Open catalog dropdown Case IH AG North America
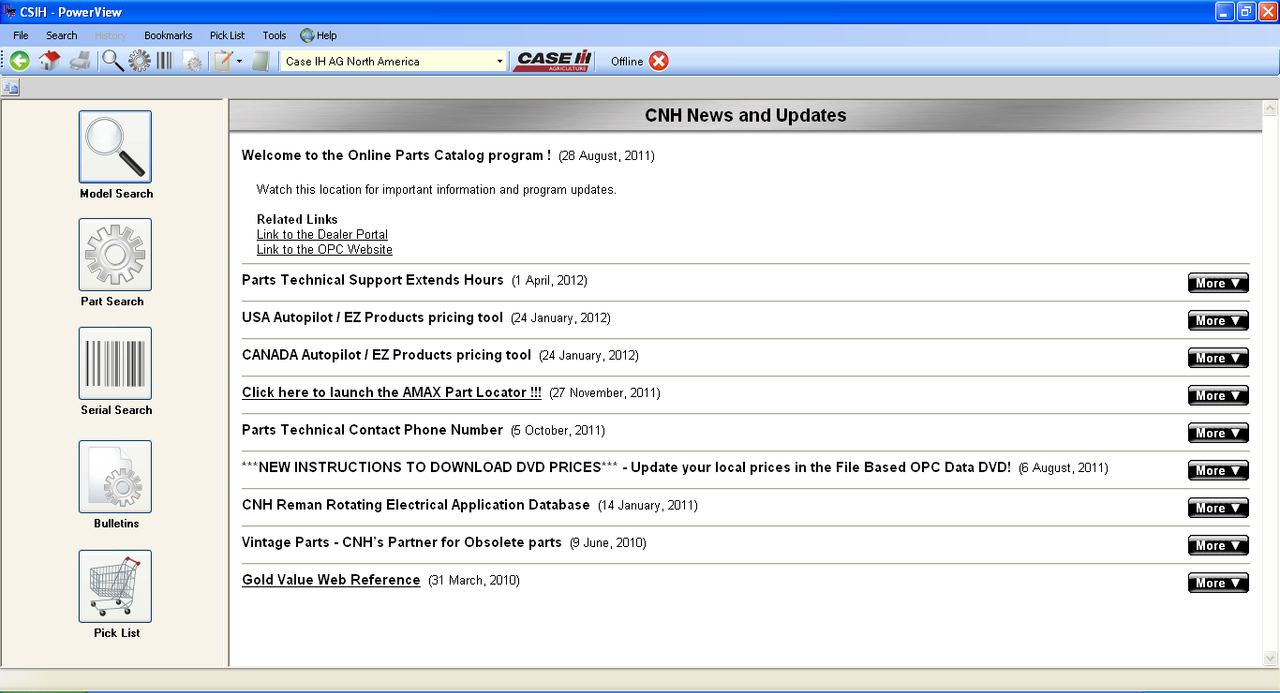 (394, 61)
